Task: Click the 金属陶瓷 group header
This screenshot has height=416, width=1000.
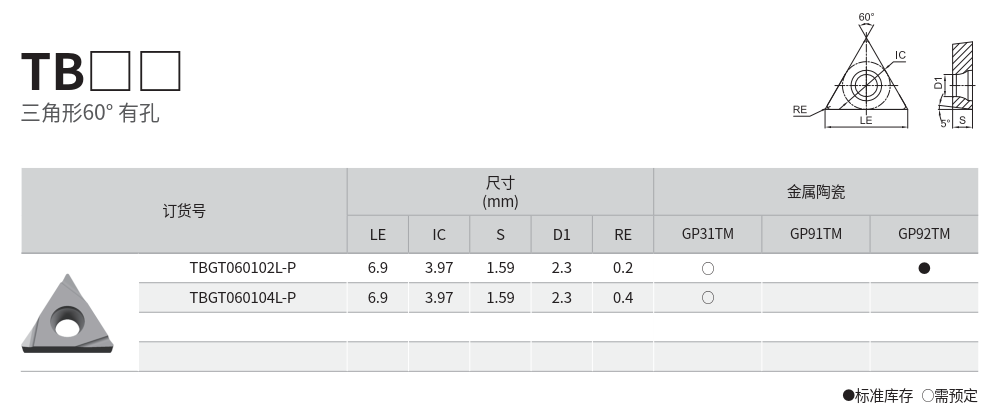Action: pyautogui.click(x=815, y=191)
